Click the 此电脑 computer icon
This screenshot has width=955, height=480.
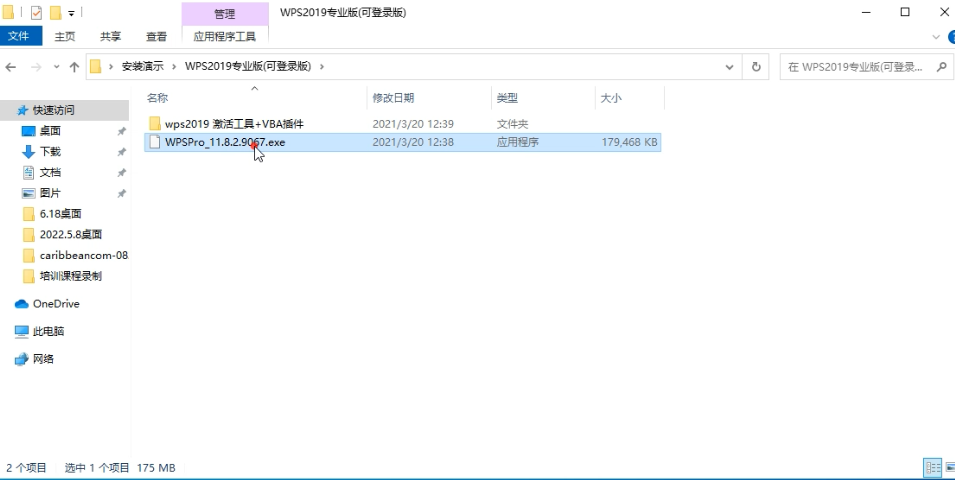pos(21,331)
